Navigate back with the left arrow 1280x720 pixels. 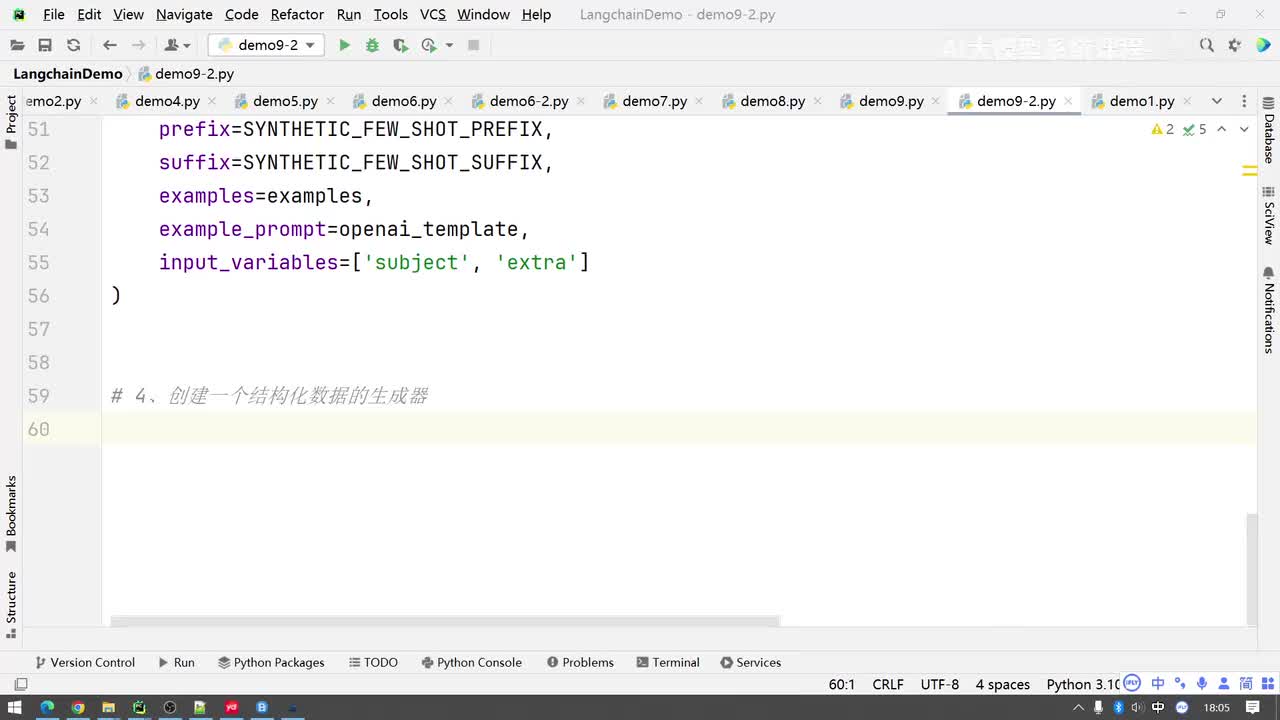click(x=110, y=45)
